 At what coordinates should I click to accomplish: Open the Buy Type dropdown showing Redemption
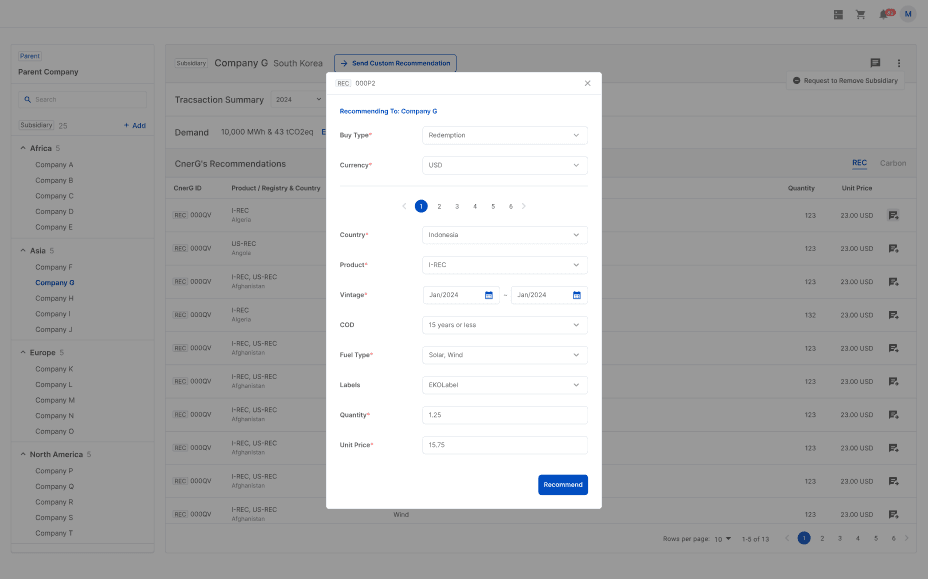504,133
